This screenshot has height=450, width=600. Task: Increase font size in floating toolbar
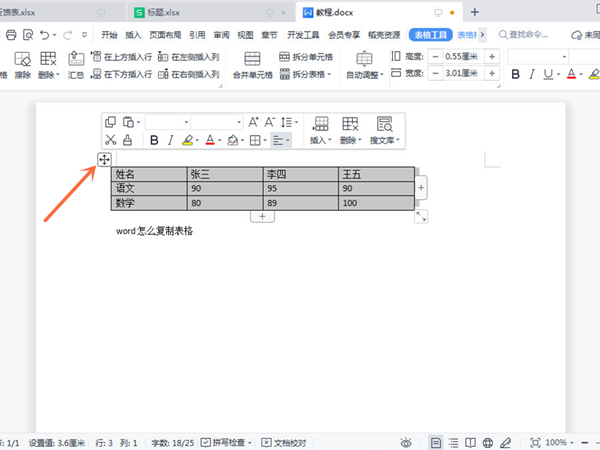(254, 122)
